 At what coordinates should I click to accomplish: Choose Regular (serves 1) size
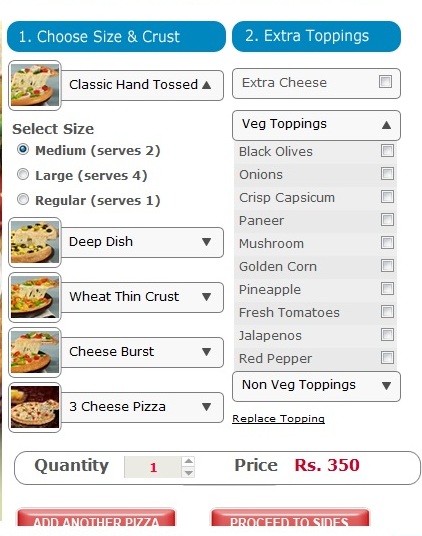click(x=23, y=199)
